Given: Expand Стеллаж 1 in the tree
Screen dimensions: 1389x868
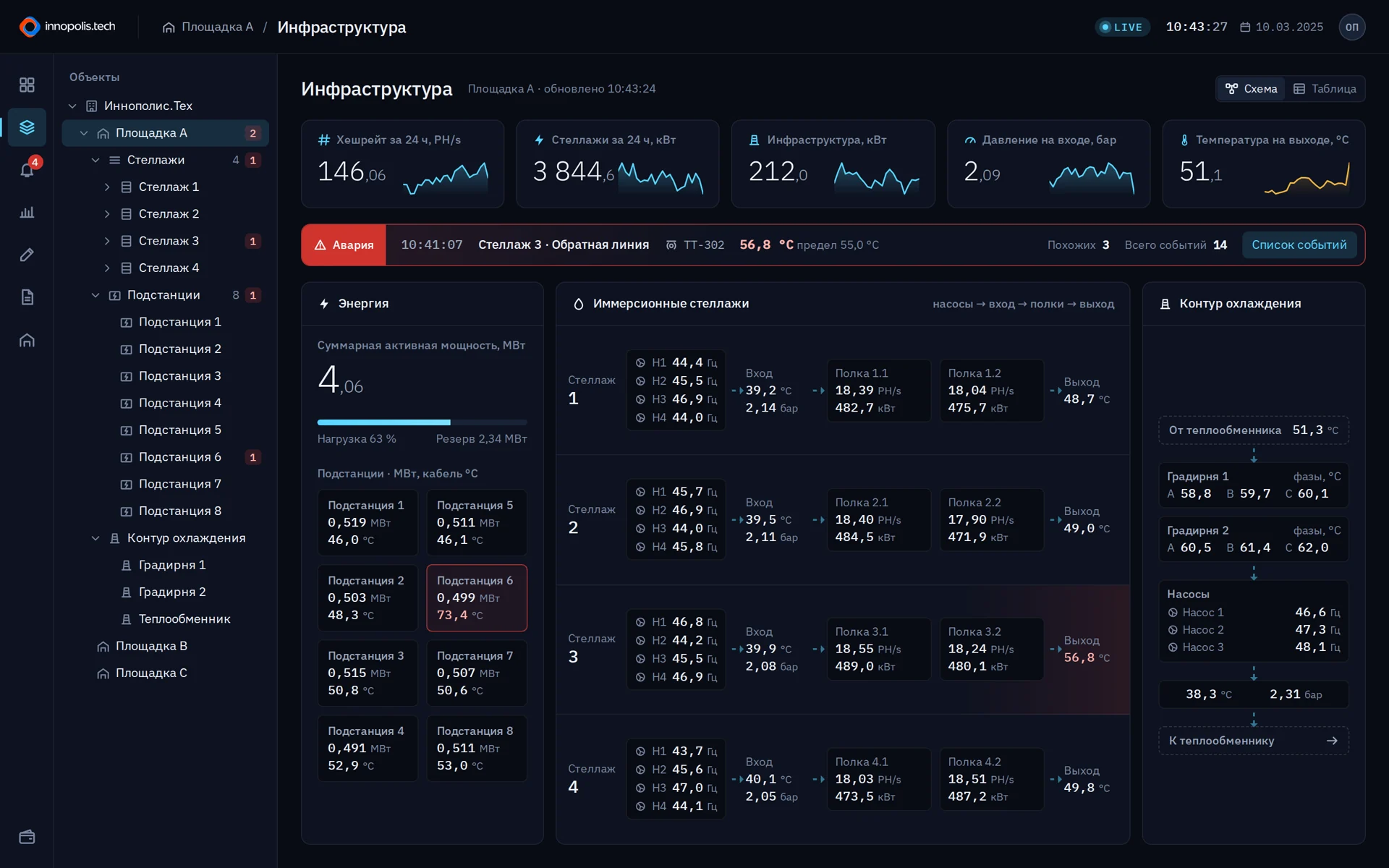Looking at the screenshot, I should point(107,187).
